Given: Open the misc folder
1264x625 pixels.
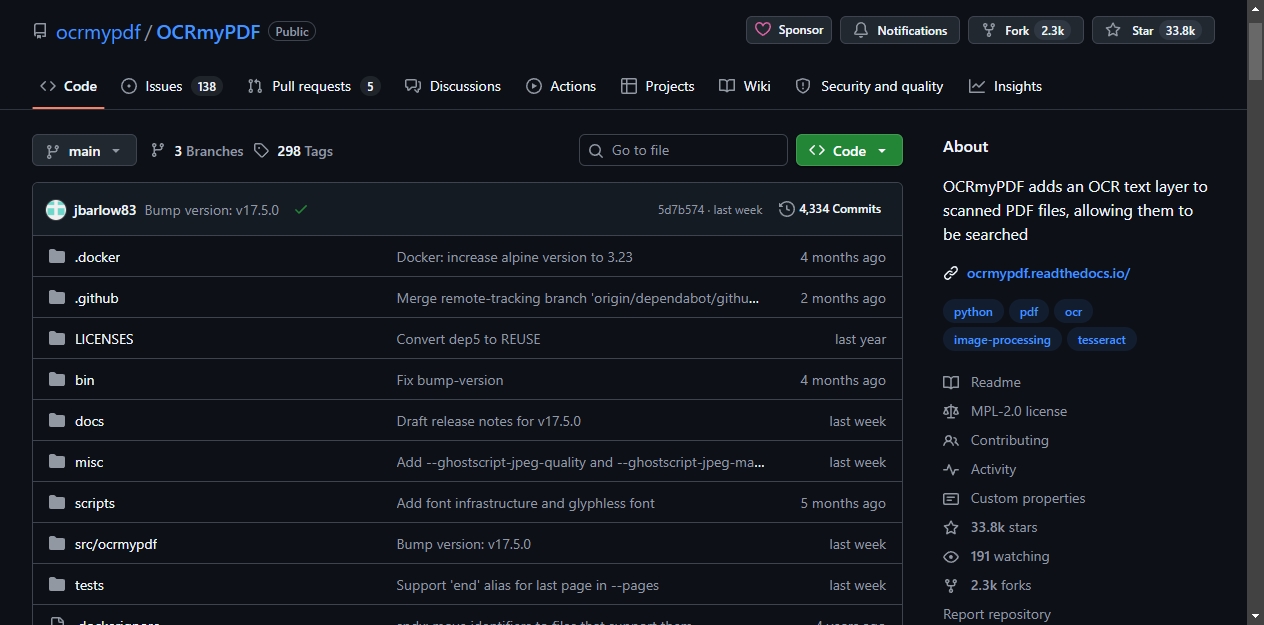Looking at the screenshot, I should [89, 462].
